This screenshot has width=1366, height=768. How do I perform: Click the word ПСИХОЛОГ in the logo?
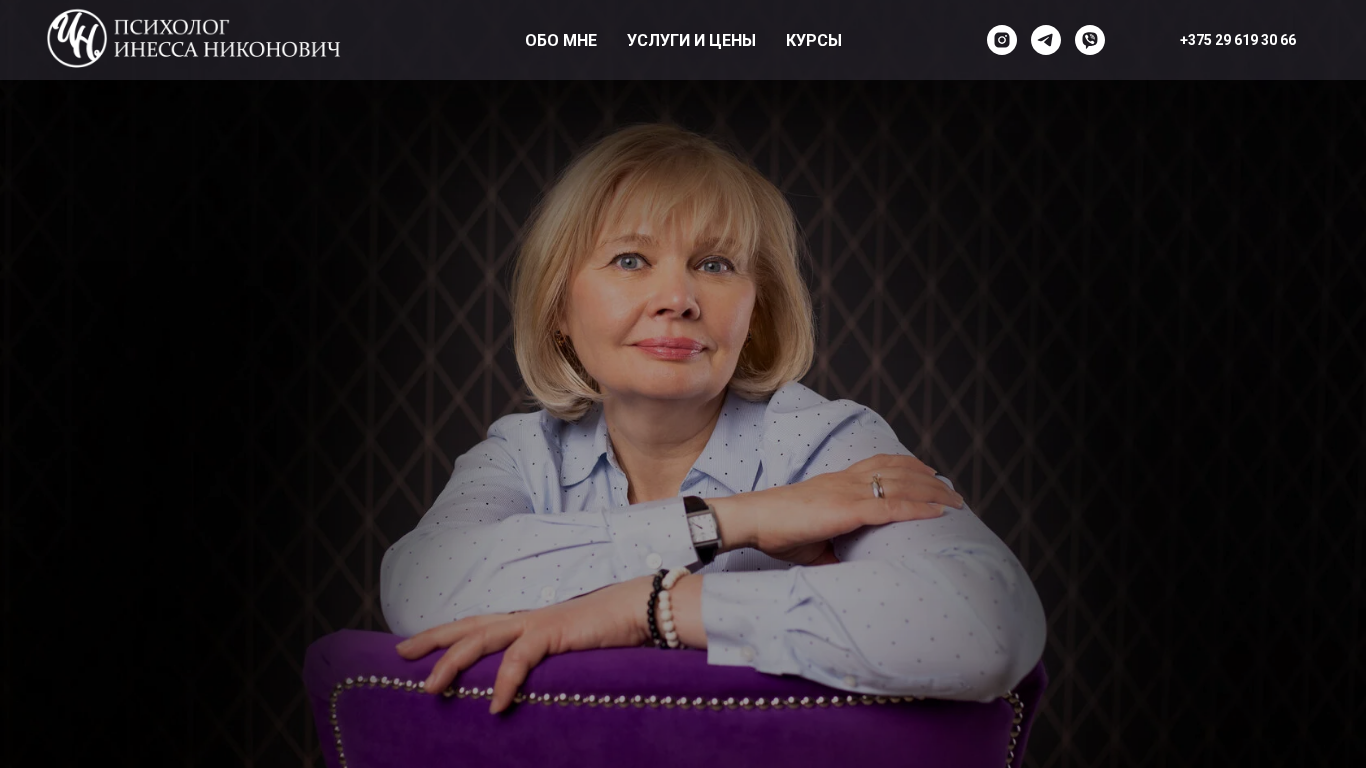click(172, 27)
